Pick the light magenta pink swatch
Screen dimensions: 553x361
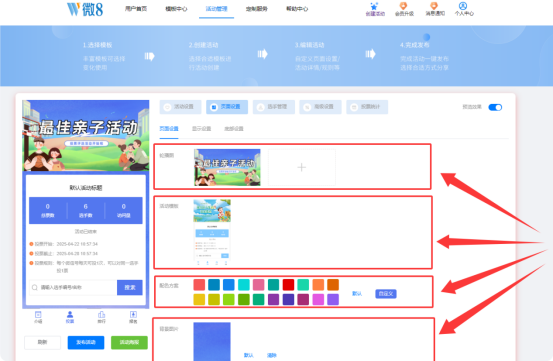(318, 299)
